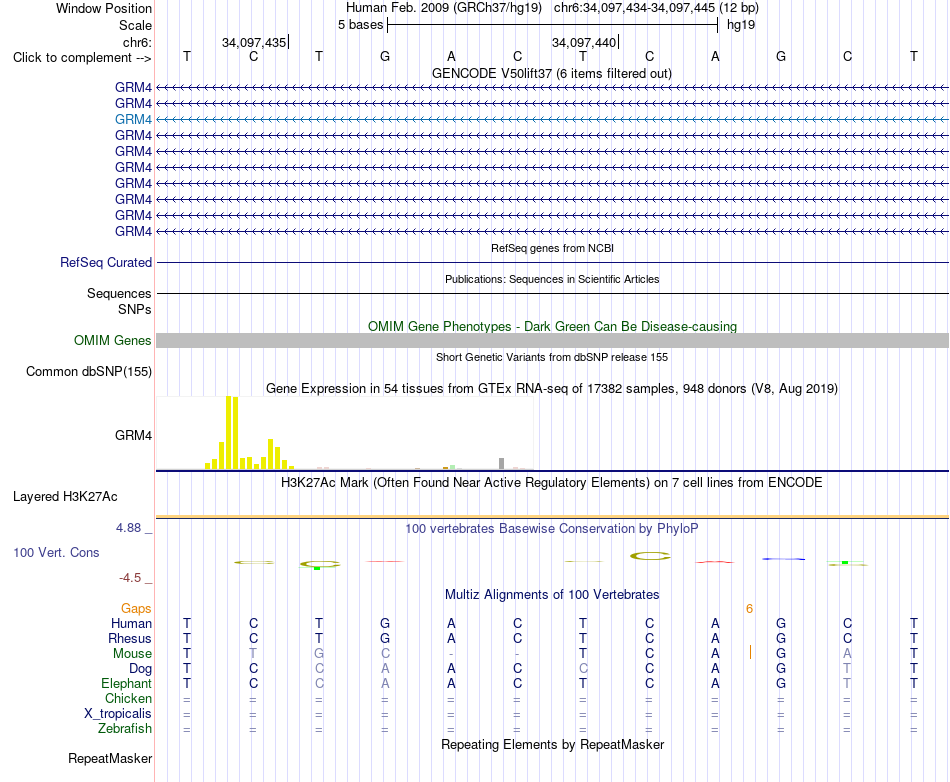Click the gray bar in GTEx chart
Screen dimensions: 950x782
pyautogui.click(x=501, y=463)
